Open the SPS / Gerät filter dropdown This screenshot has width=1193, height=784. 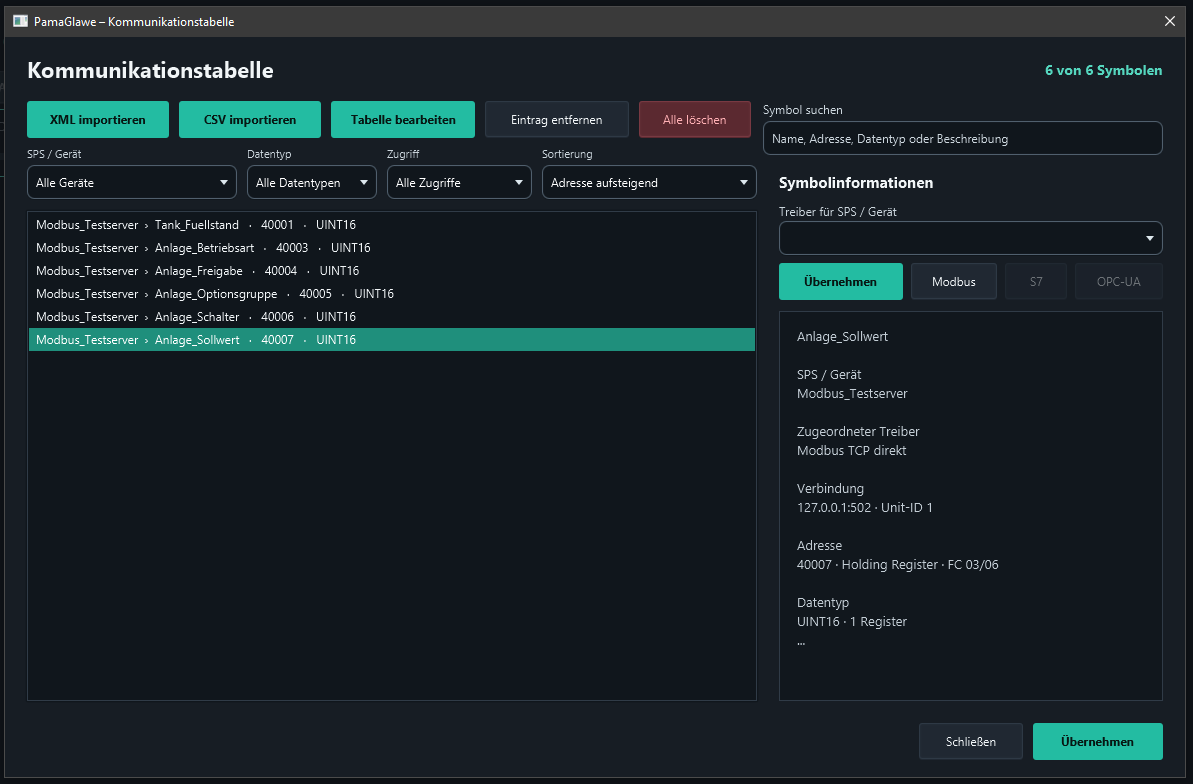pos(132,183)
